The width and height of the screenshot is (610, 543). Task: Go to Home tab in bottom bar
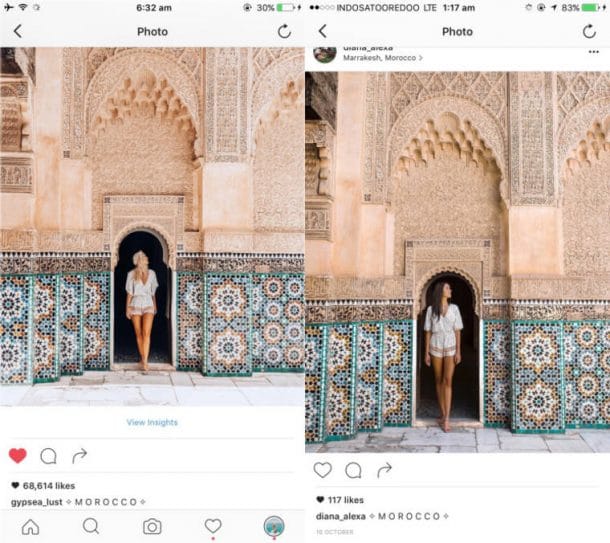point(30,527)
